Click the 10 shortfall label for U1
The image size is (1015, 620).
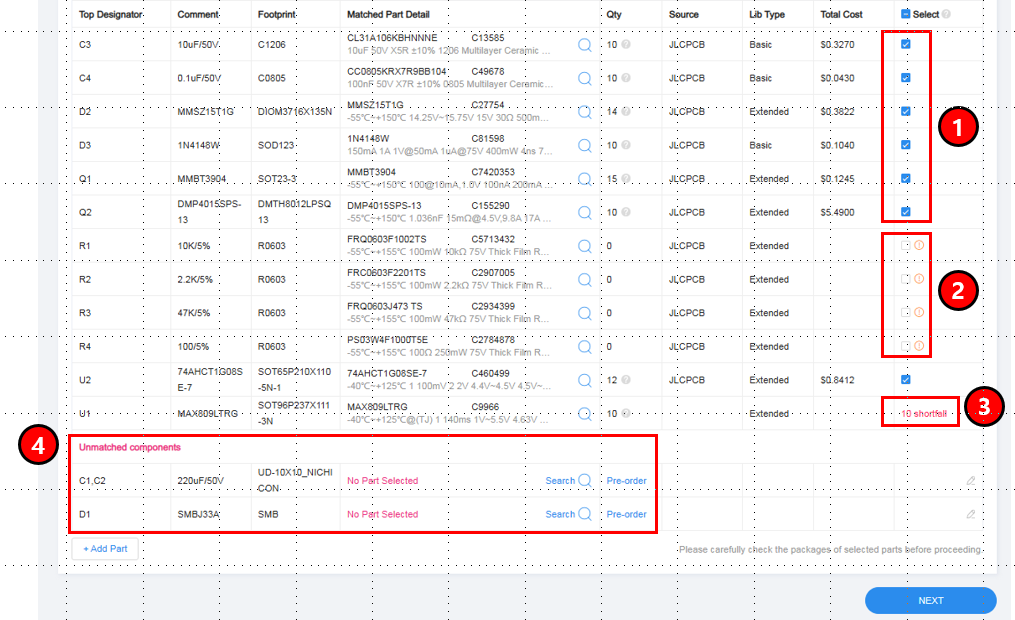point(923,413)
